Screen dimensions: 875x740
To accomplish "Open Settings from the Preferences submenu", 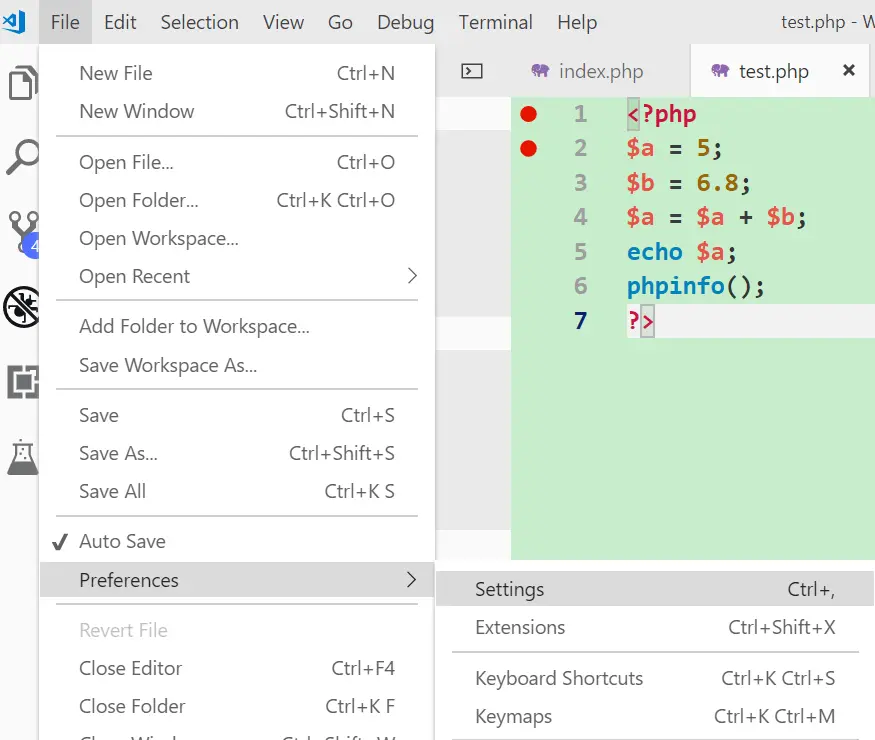I will pyautogui.click(x=510, y=589).
